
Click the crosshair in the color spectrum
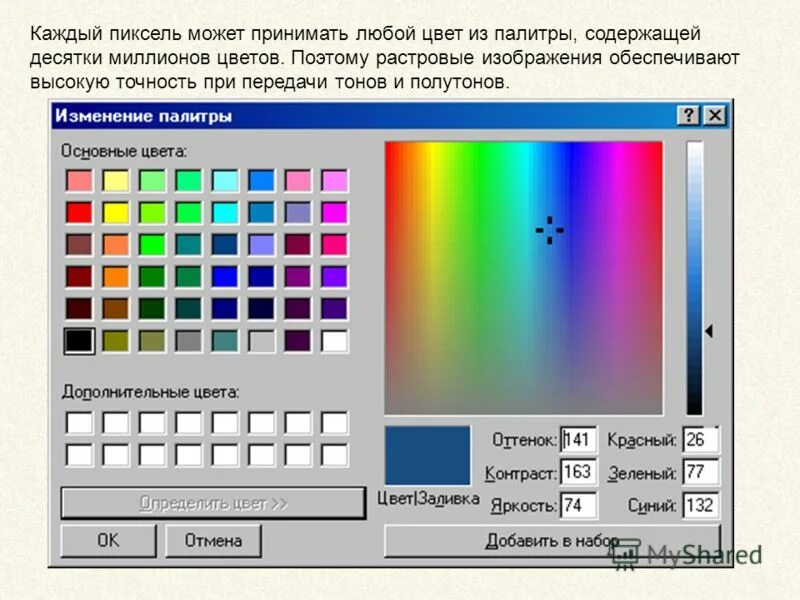coord(549,230)
